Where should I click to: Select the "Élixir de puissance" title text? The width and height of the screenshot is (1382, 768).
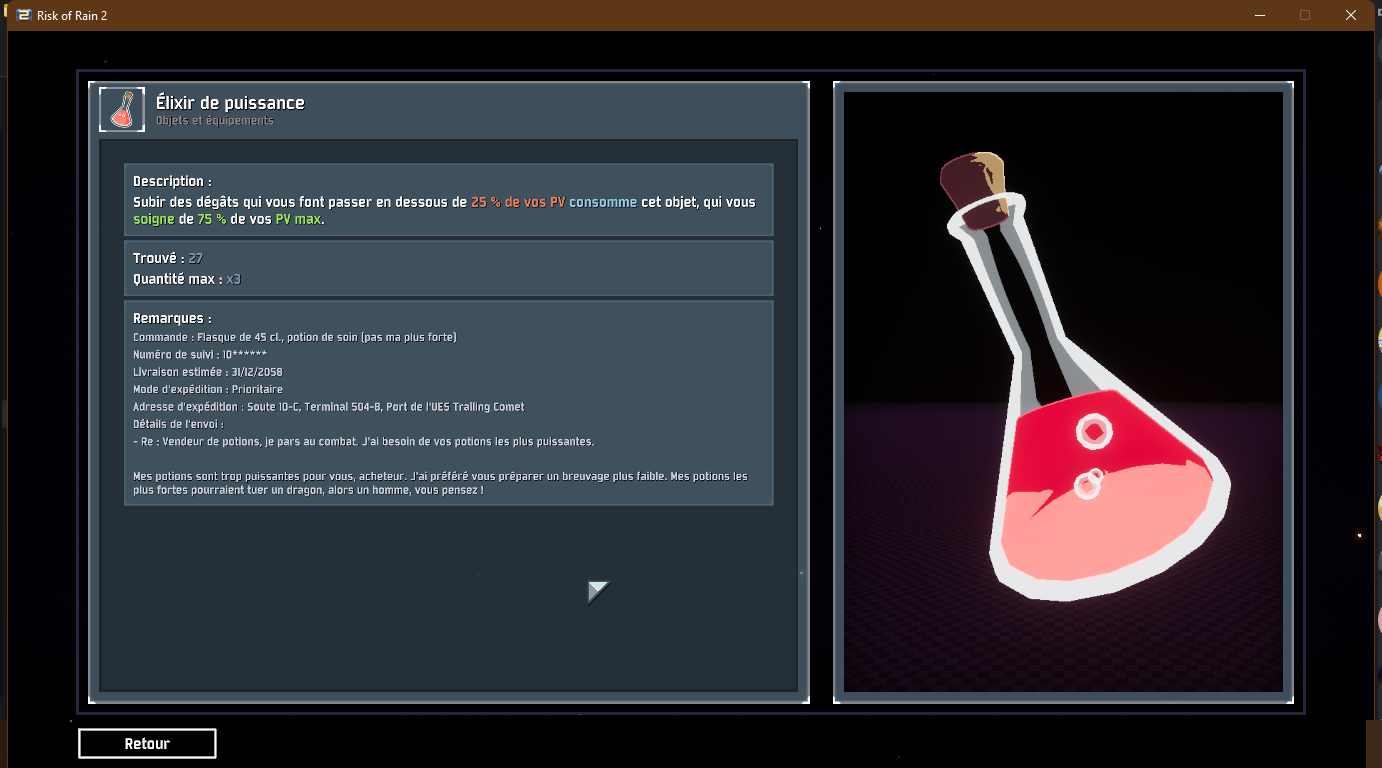coord(230,103)
